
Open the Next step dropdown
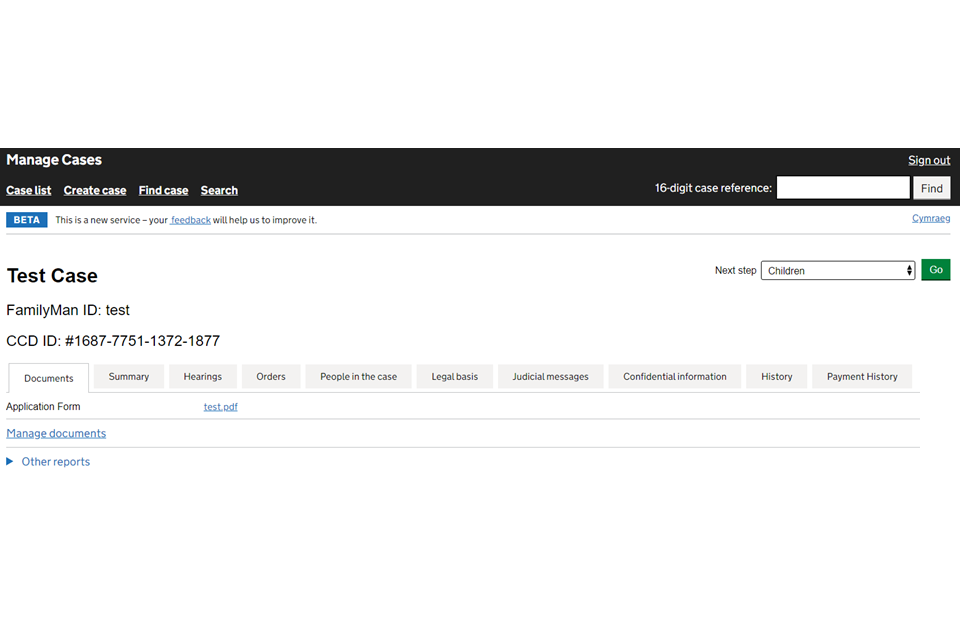pyautogui.click(x=837, y=271)
